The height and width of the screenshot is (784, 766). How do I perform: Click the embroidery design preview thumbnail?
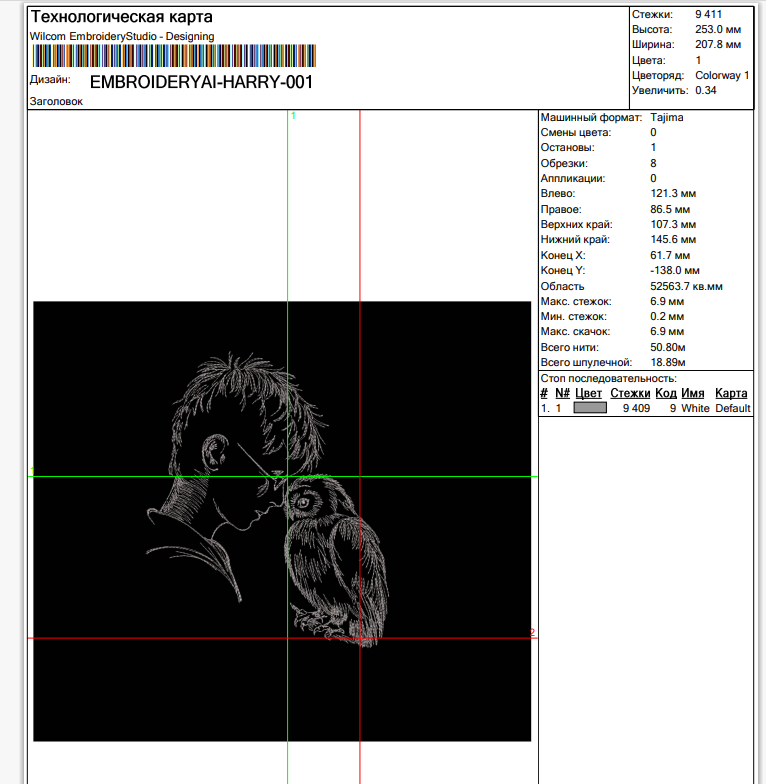pyautogui.click(x=282, y=521)
